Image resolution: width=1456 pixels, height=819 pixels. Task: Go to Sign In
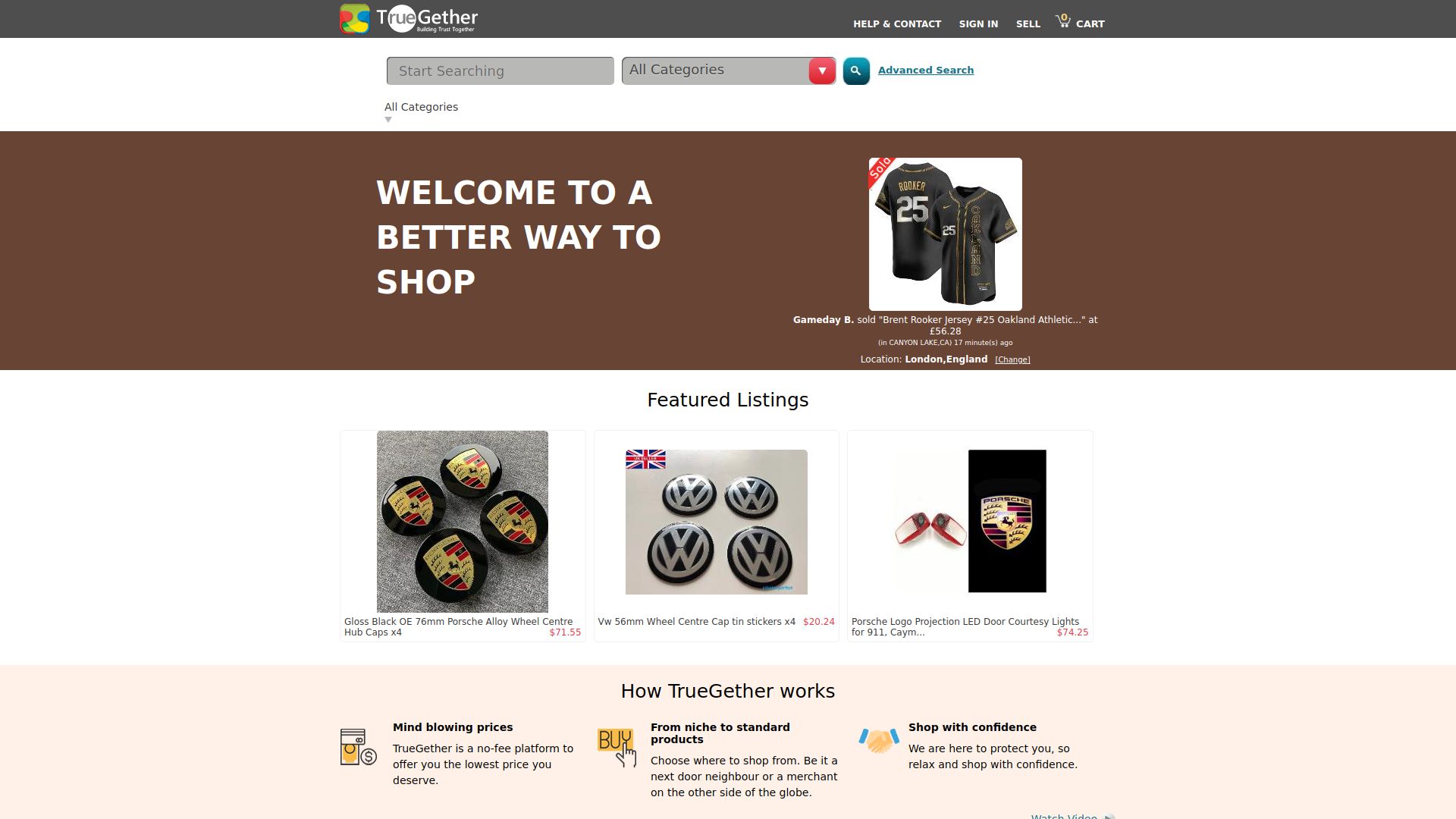(978, 24)
